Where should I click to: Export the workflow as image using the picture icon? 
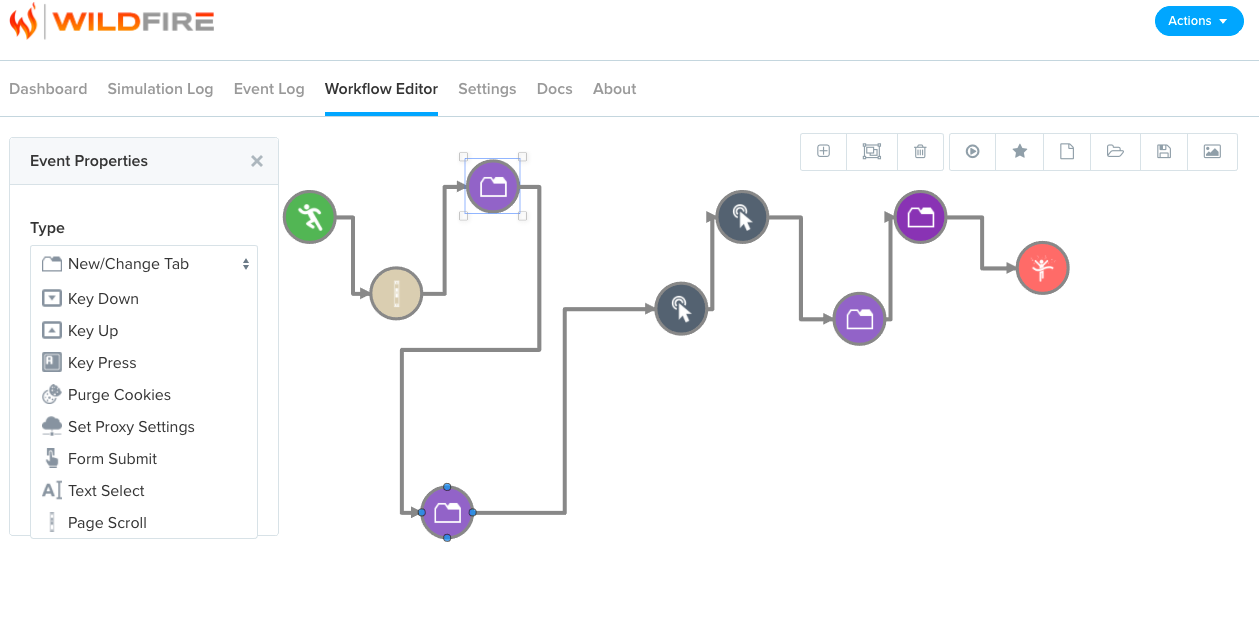[1212, 151]
